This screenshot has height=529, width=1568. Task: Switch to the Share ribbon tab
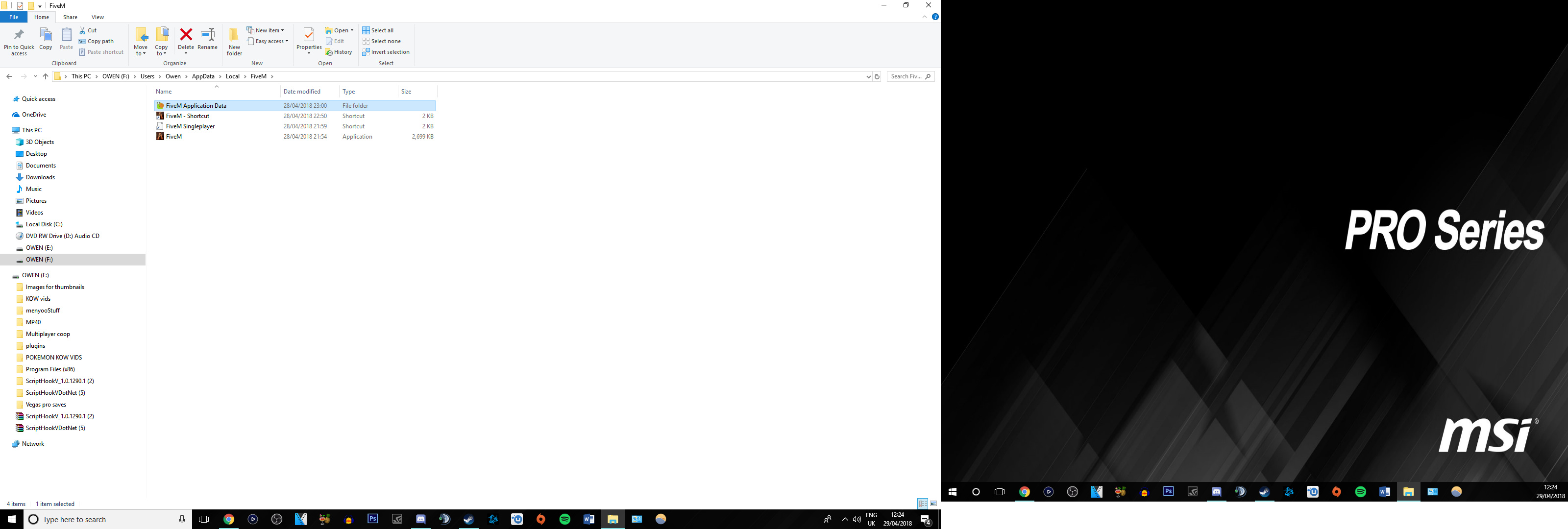[x=70, y=17]
